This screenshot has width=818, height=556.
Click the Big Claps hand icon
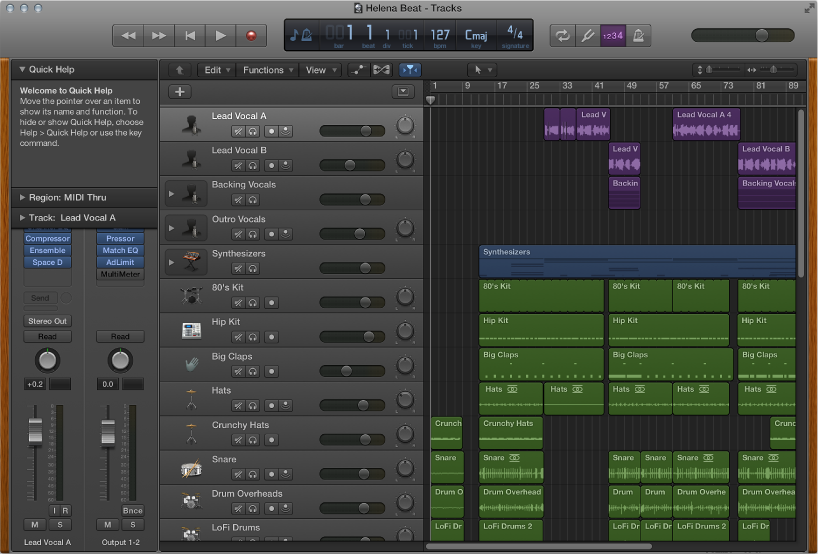(191, 365)
